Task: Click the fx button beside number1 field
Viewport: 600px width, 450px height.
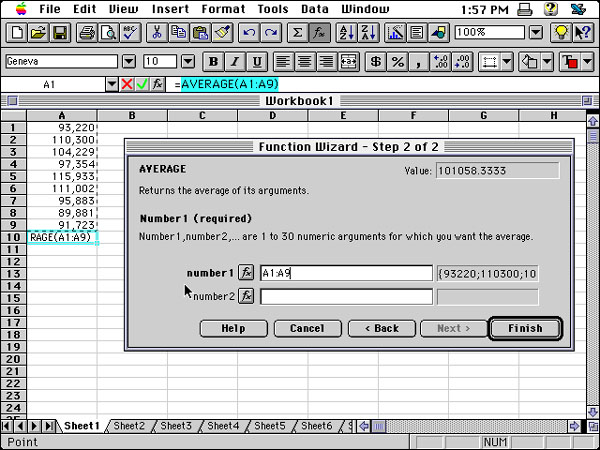Action: click(x=246, y=273)
